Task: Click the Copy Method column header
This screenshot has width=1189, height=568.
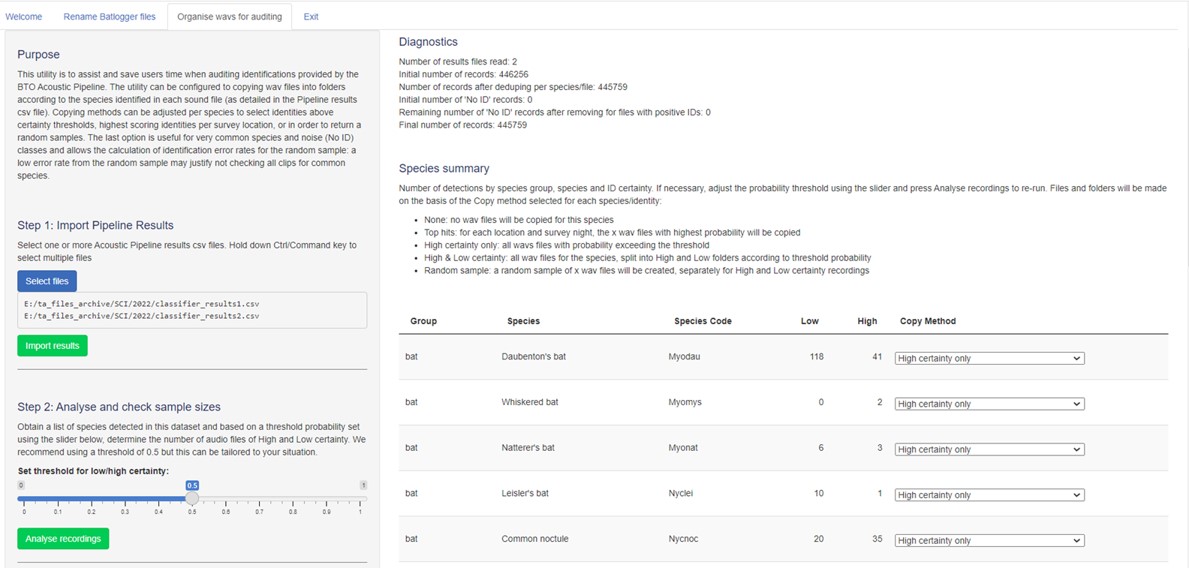Action: 927,321
